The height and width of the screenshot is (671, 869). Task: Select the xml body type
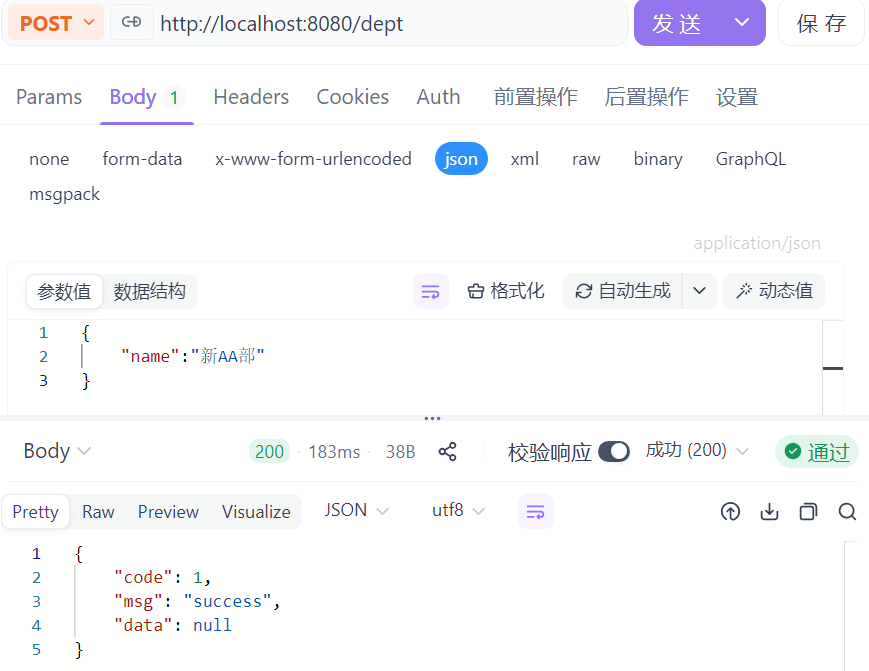(524, 159)
